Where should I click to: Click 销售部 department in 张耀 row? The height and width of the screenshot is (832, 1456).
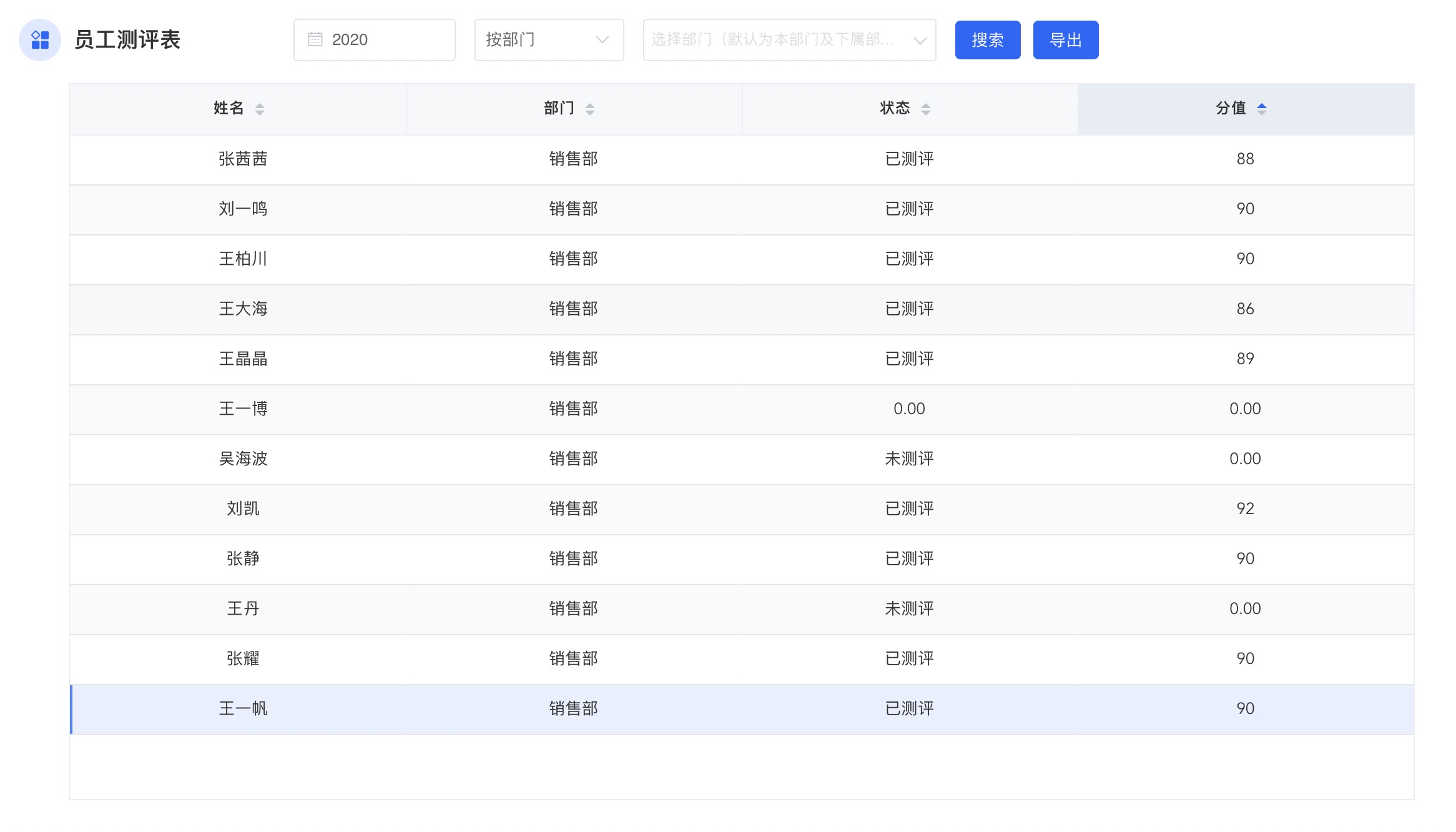coord(573,658)
